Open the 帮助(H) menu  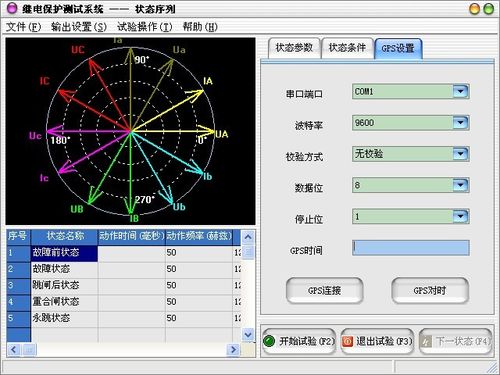pyautogui.click(x=200, y=27)
